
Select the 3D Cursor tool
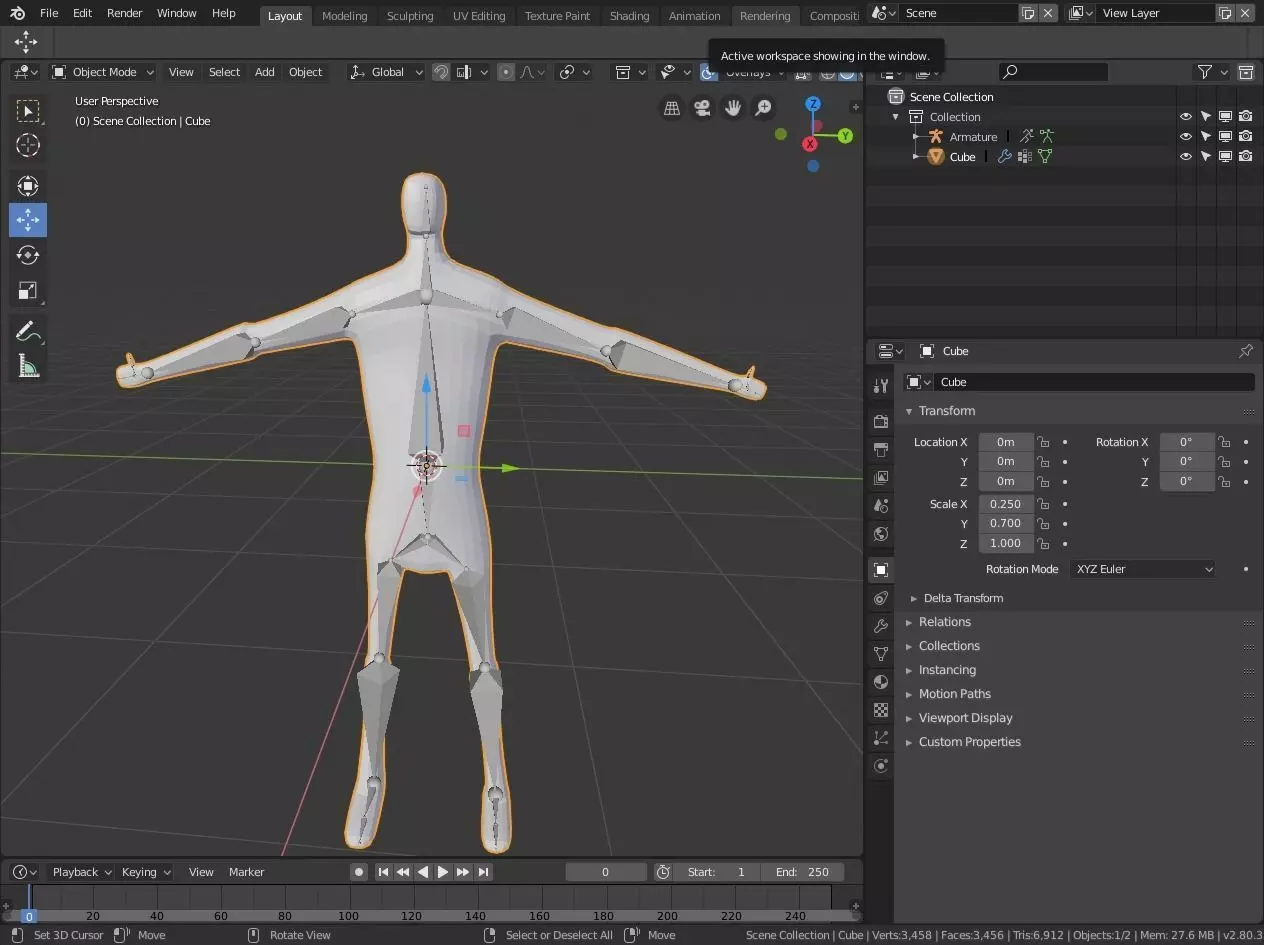pos(28,145)
